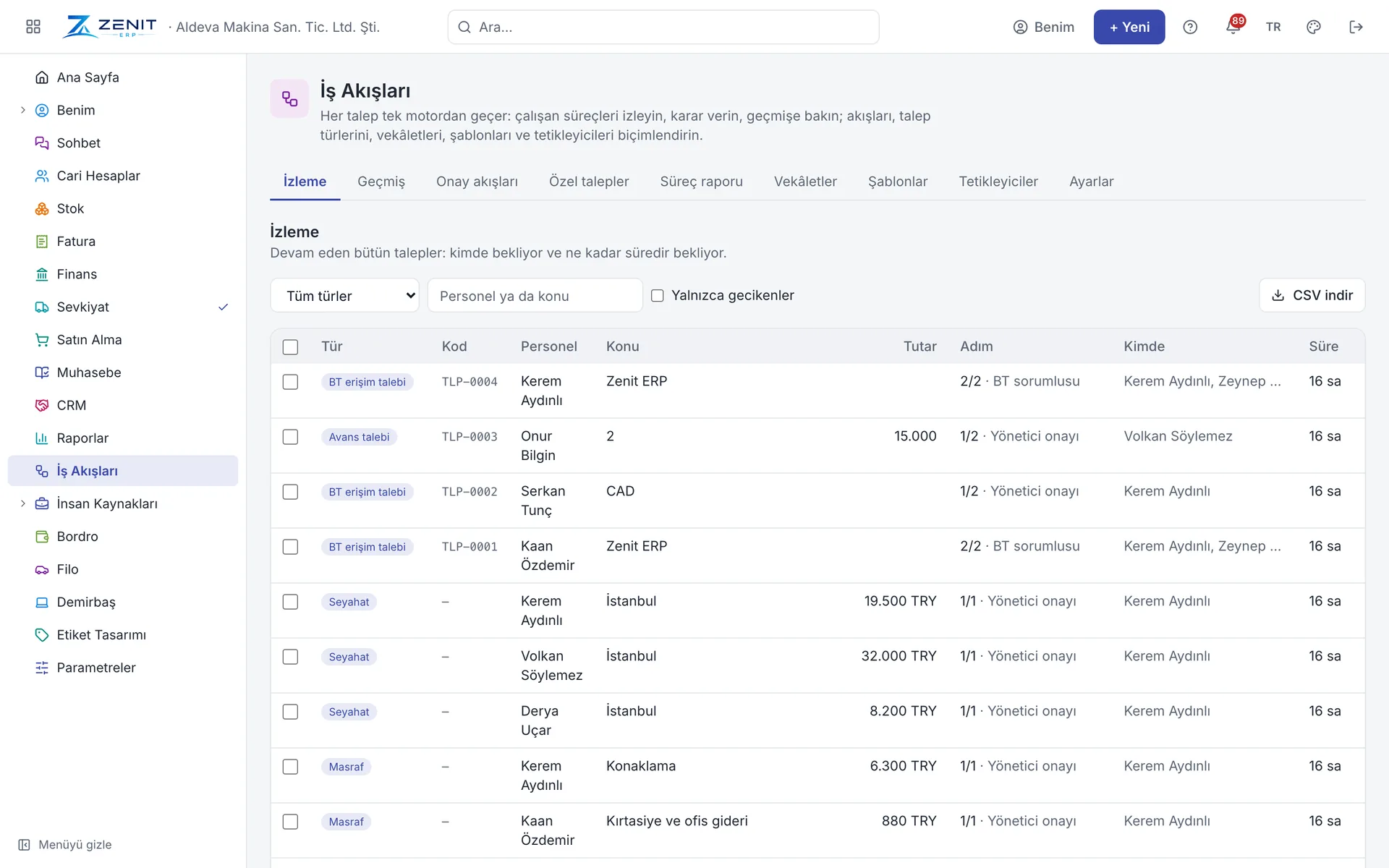Select checkbox for Konaklama Masraf row
1389x868 pixels.
click(290, 767)
